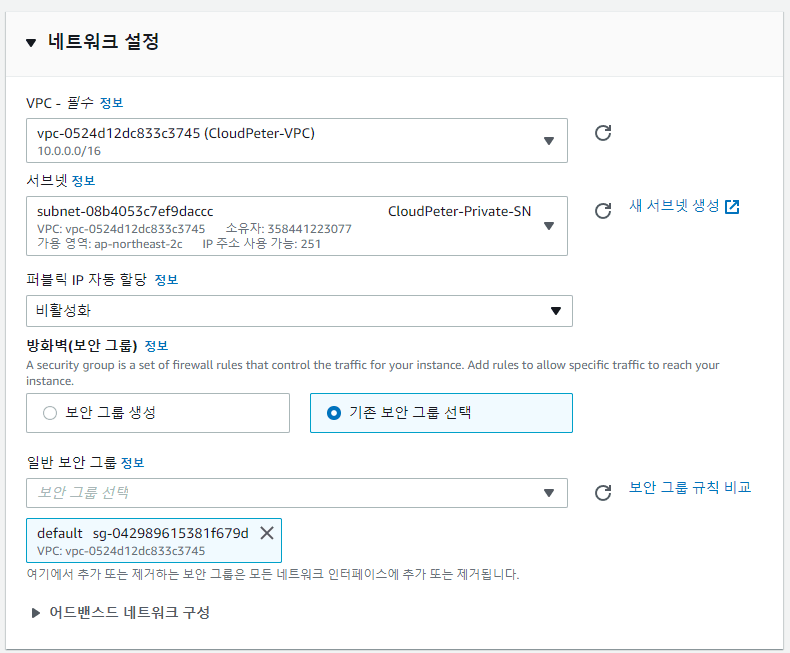Image resolution: width=790 pixels, height=653 pixels.
Task: Refresh the VPC list
Action: (x=603, y=133)
